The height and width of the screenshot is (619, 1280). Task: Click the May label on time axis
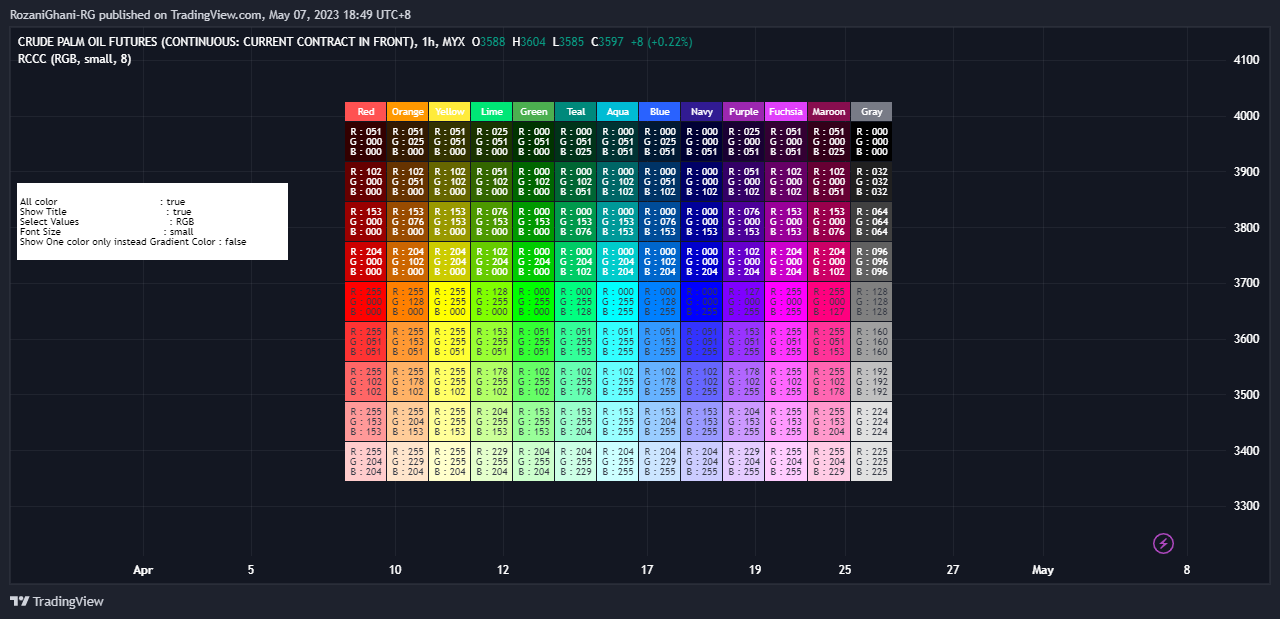(1043, 570)
